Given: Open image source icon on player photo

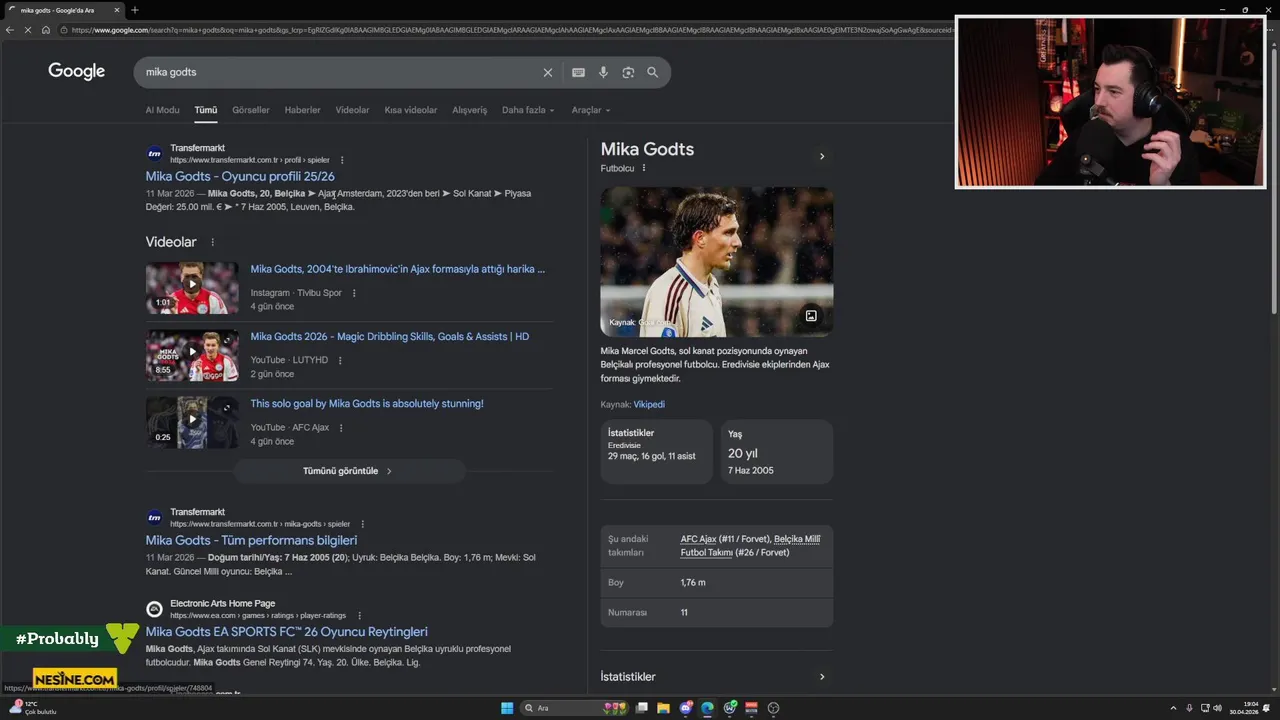Looking at the screenshot, I should 811,316.
